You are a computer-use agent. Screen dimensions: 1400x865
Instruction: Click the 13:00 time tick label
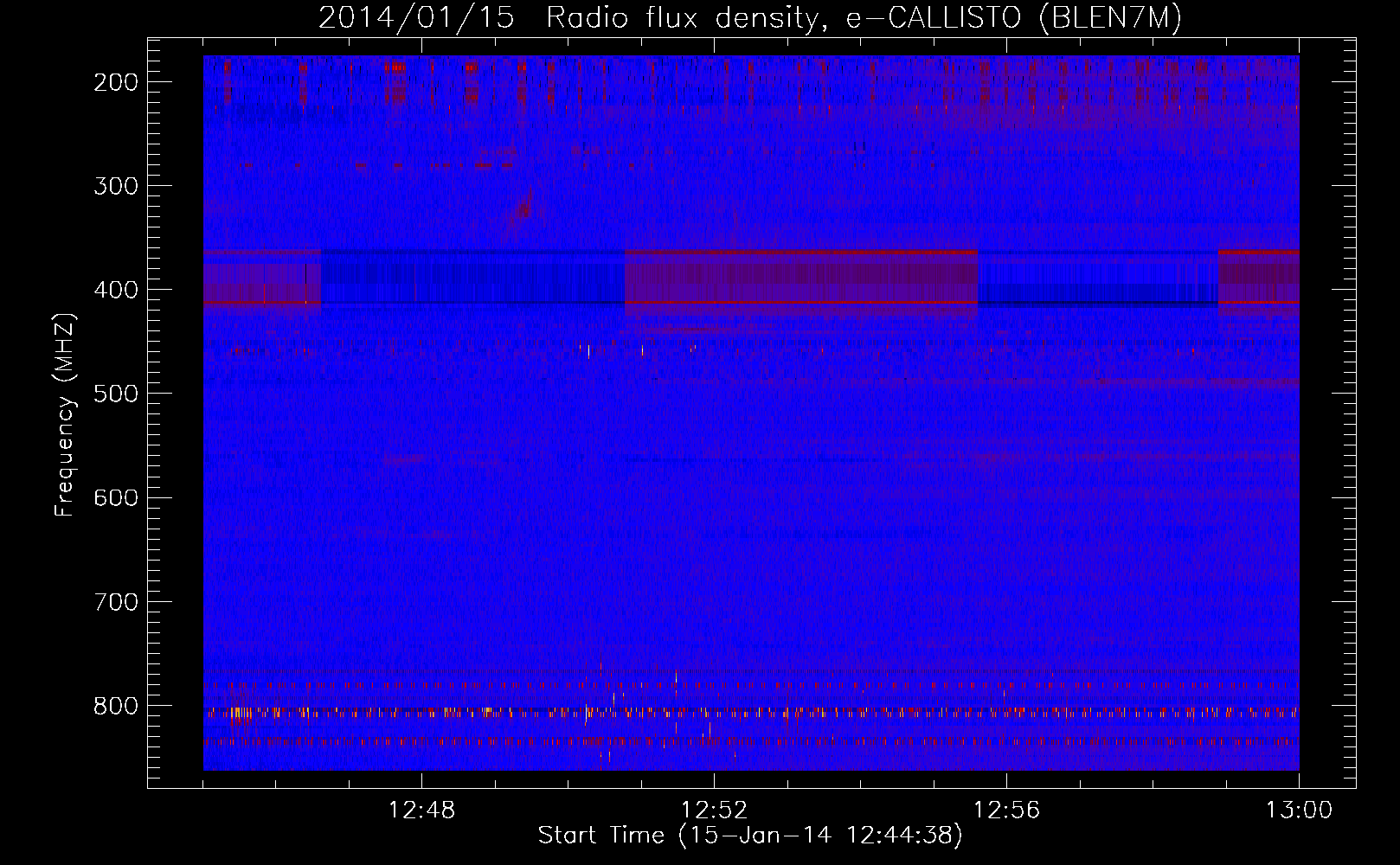[1300, 811]
